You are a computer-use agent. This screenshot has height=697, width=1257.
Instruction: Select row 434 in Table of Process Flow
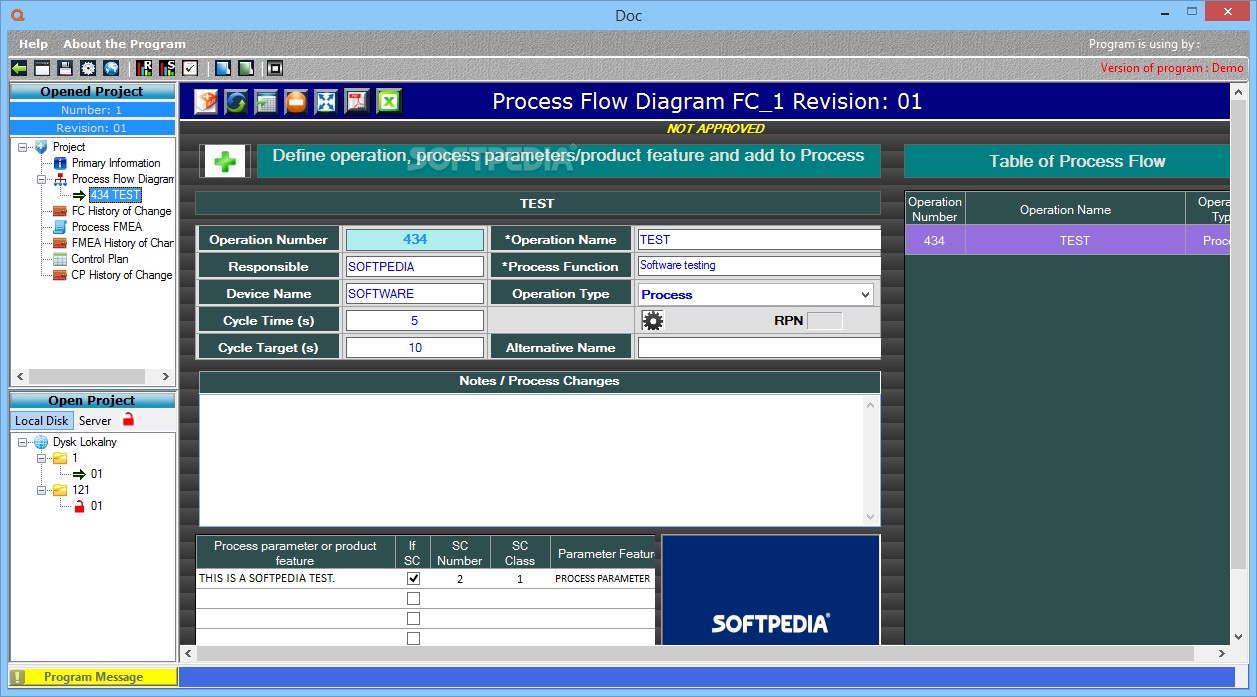1067,240
